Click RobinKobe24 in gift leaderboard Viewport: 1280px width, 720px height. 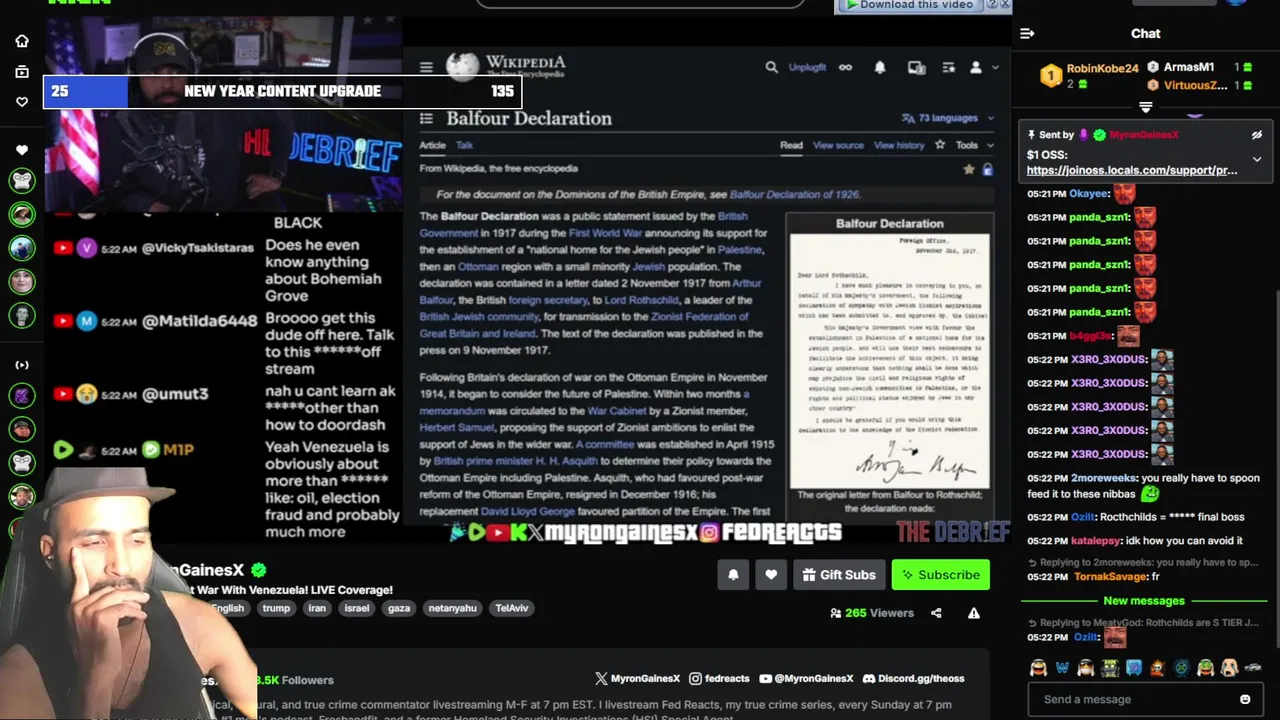[1102, 68]
